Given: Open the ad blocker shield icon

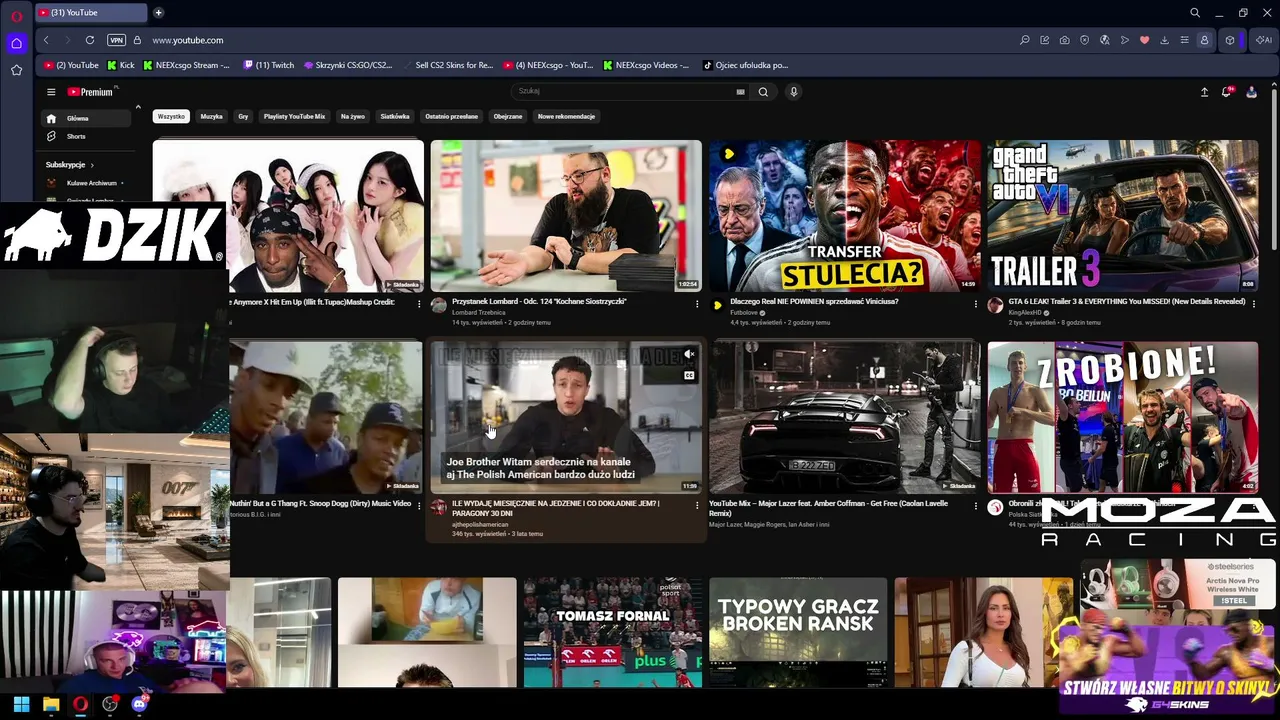Looking at the screenshot, I should (x=1084, y=40).
